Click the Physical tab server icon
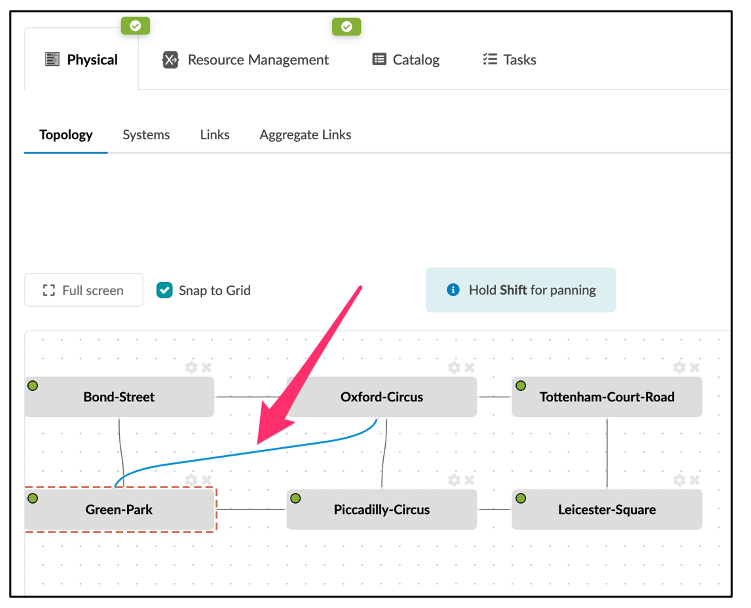Image resolution: width=751 pixels, height=608 pixels. (52, 59)
